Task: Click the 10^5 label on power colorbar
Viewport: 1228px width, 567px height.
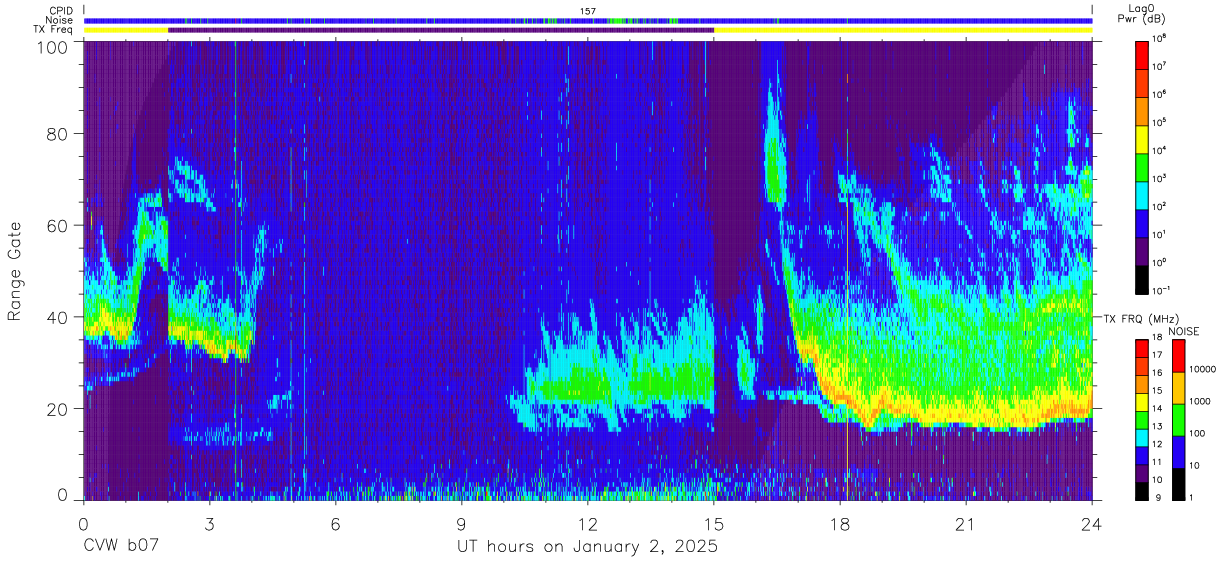Action: [1160, 123]
